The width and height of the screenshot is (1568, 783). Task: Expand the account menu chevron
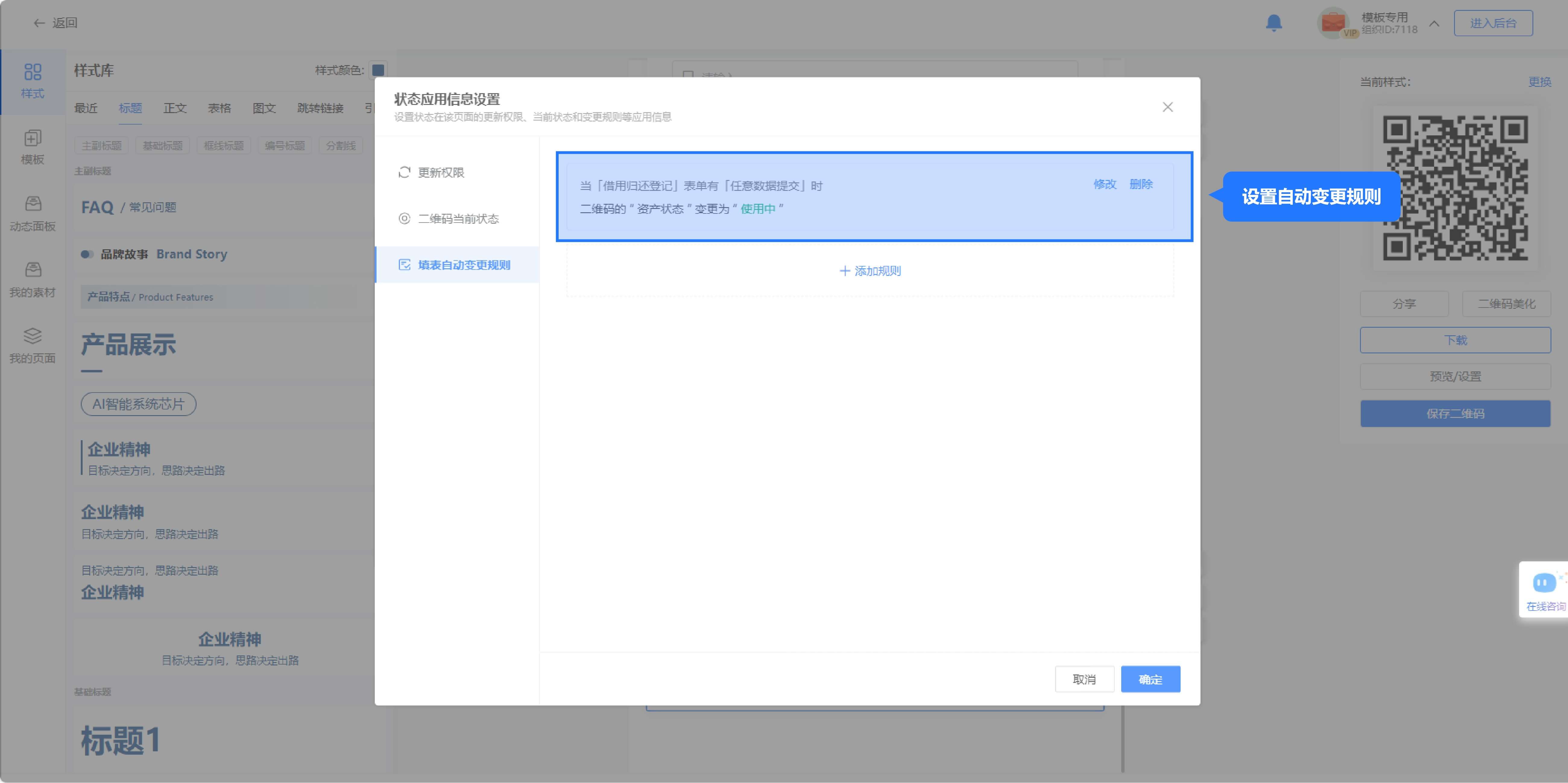[x=1434, y=24]
